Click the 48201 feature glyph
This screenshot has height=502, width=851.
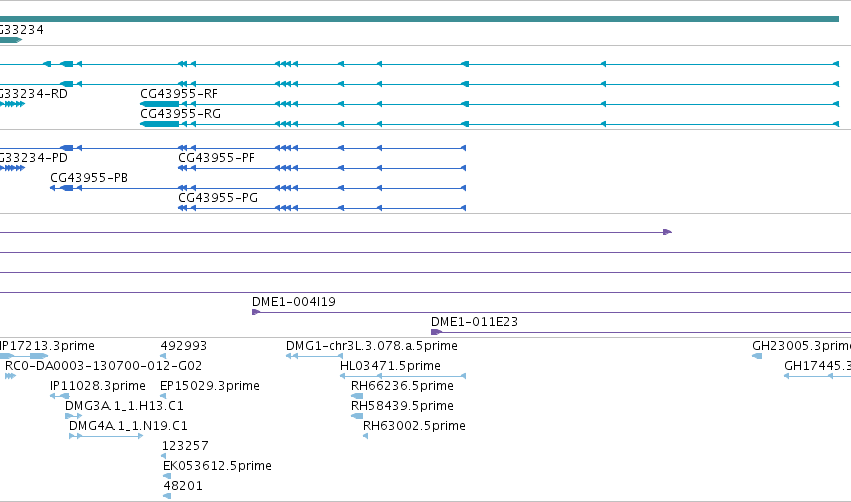[167, 496]
